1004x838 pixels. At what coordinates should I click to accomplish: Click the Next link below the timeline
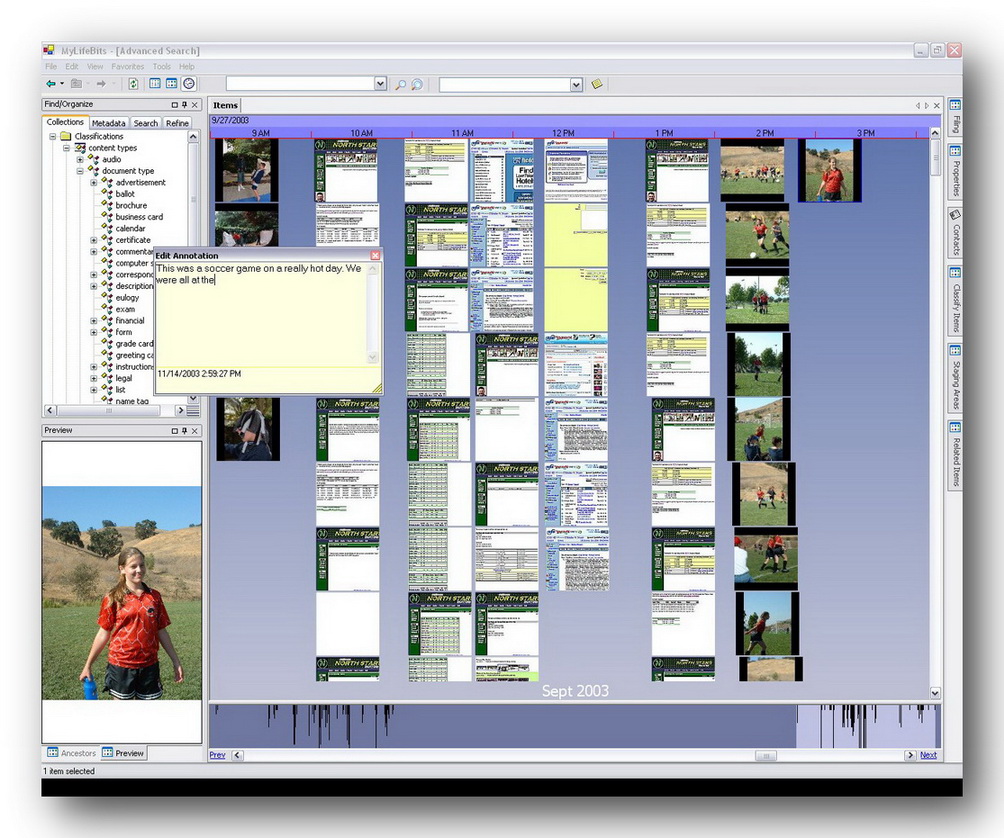(x=928, y=755)
